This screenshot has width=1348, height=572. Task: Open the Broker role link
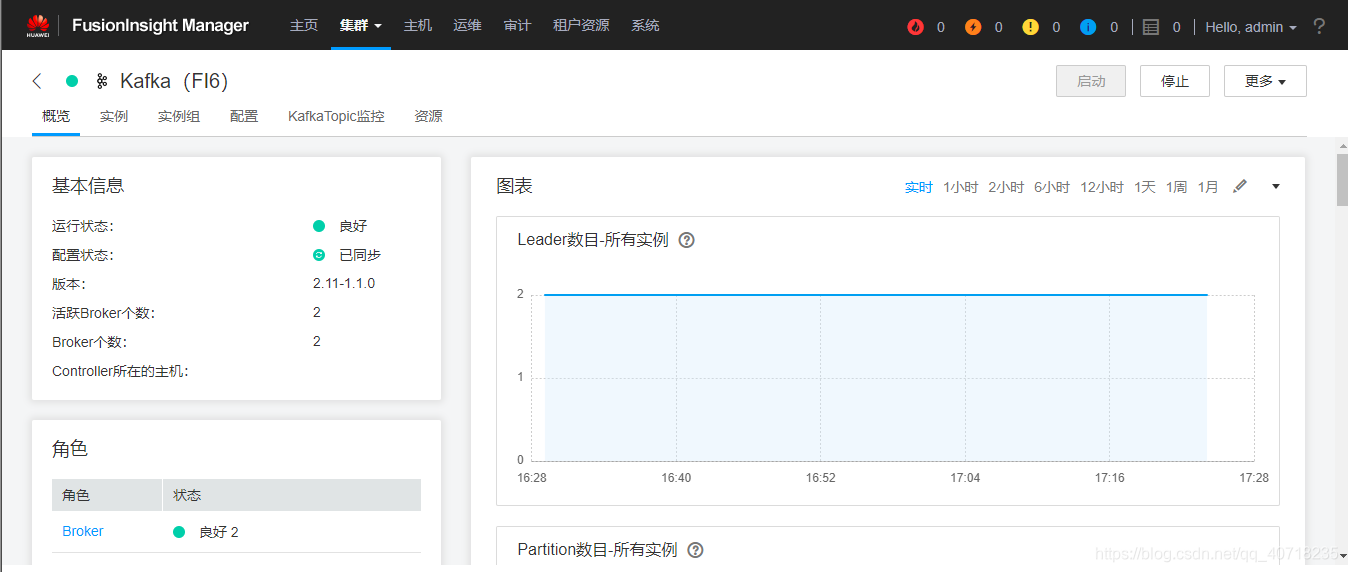point(83,532)
